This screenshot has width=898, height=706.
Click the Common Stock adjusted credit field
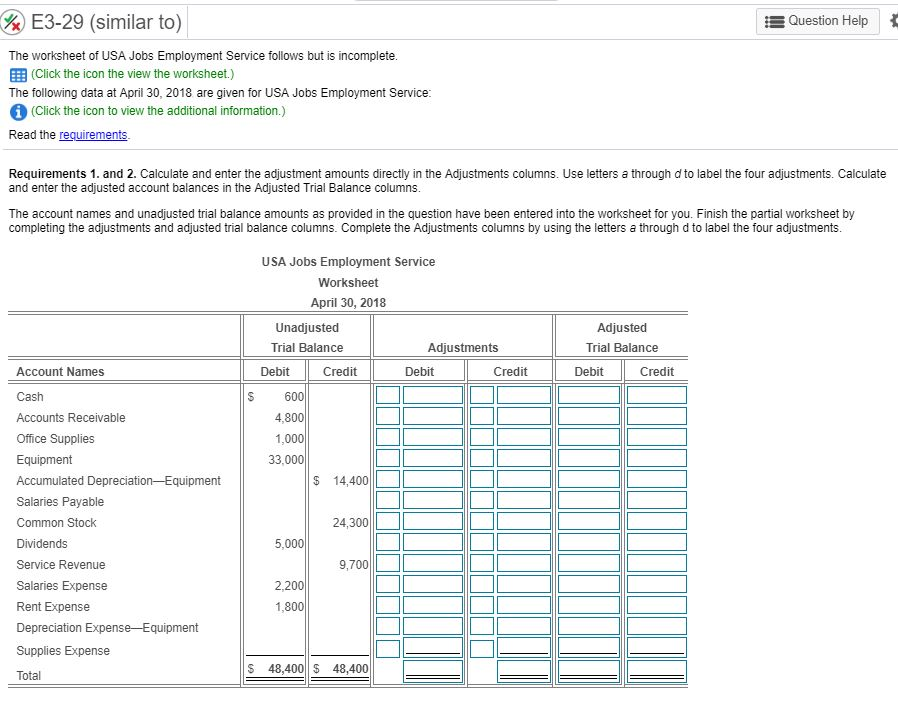[656, 523]
